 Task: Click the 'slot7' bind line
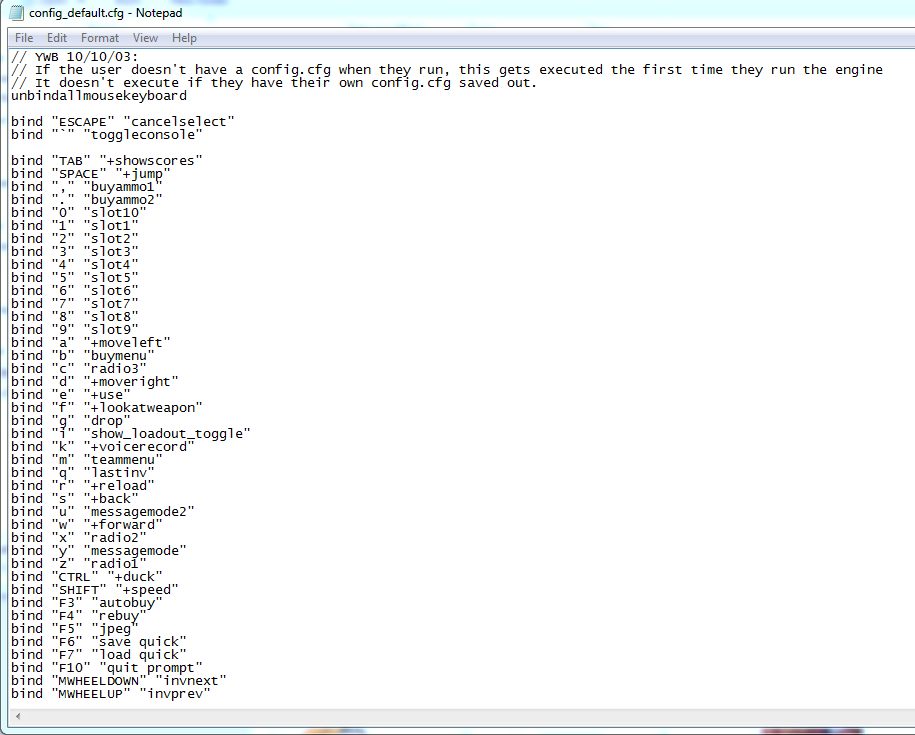75,304
